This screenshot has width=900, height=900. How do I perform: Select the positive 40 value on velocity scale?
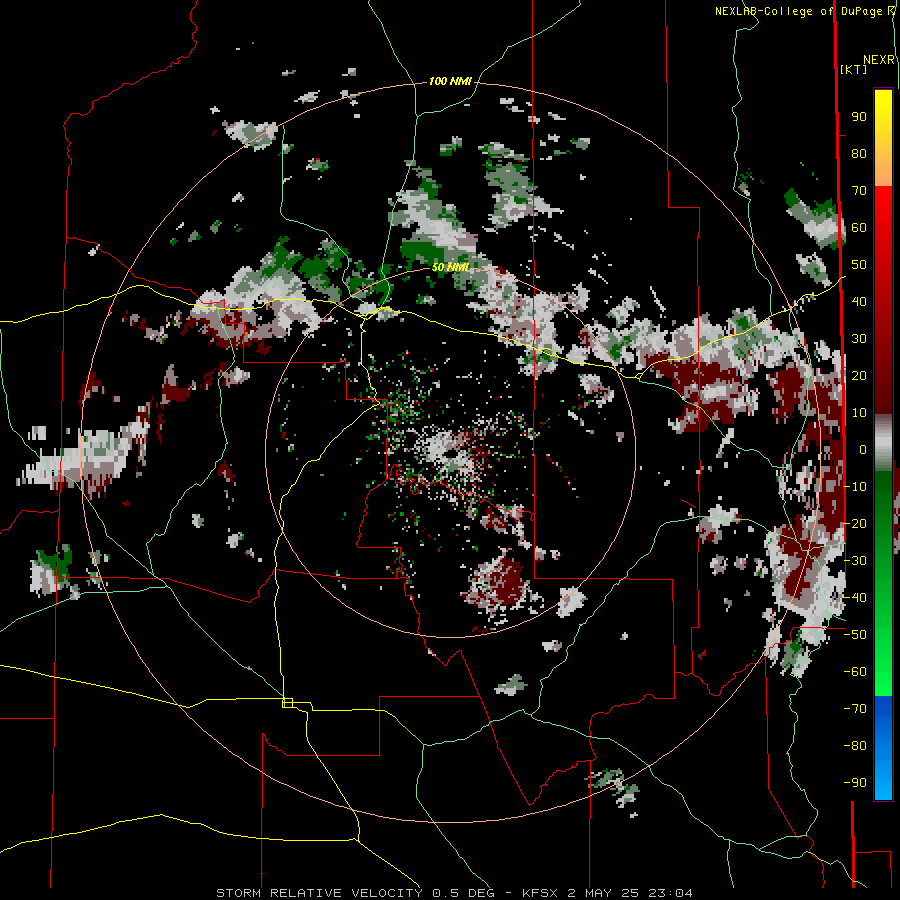(x=859, y=302)
